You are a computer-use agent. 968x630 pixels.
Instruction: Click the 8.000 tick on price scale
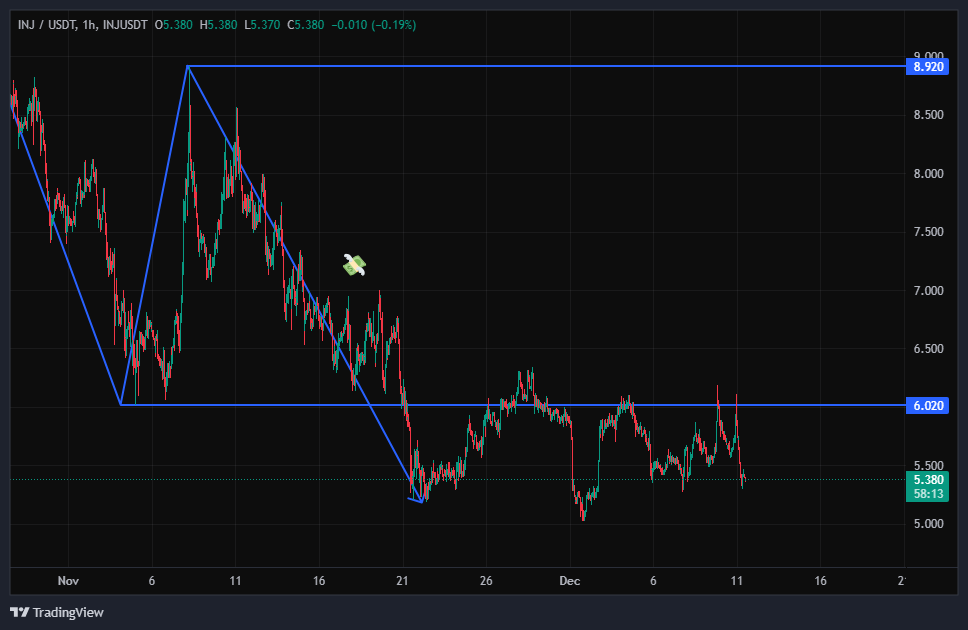[928, 174]
